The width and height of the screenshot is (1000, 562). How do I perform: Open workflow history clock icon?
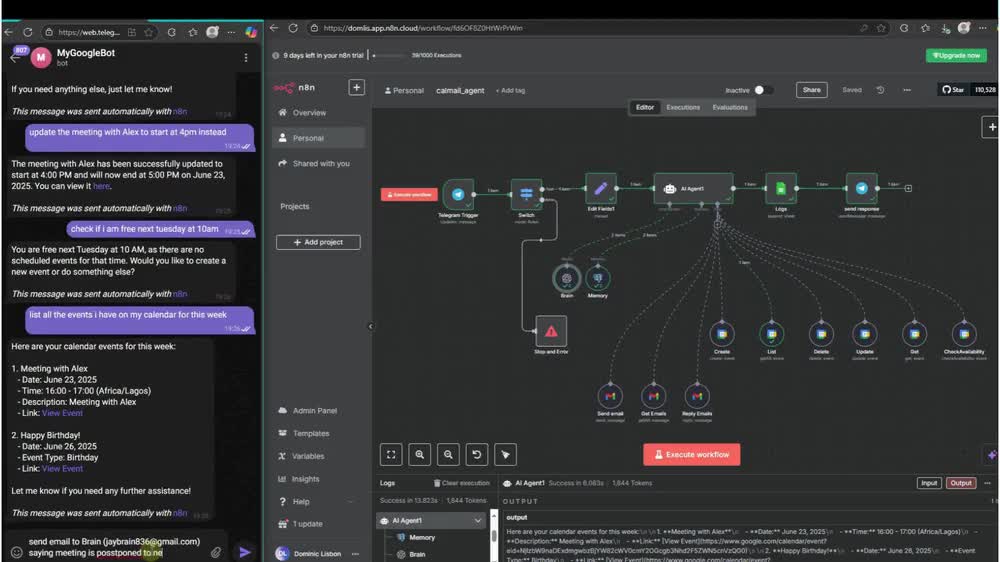click(x=880, y=90)
